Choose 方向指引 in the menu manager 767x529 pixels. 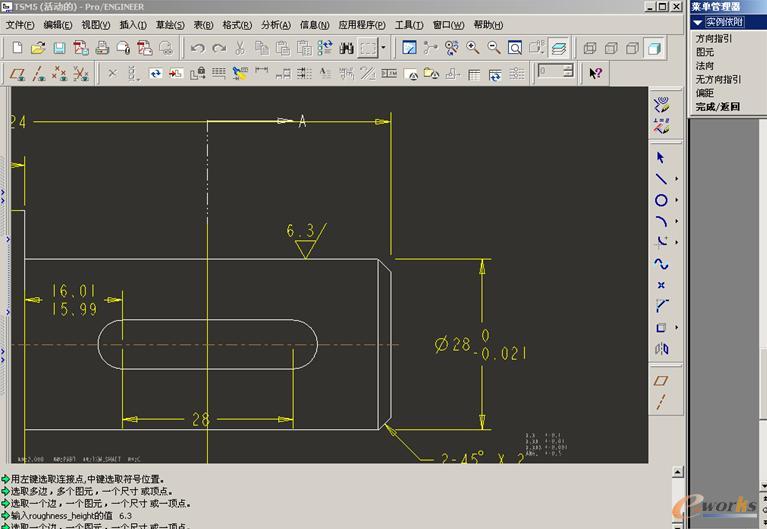point(714,38)
